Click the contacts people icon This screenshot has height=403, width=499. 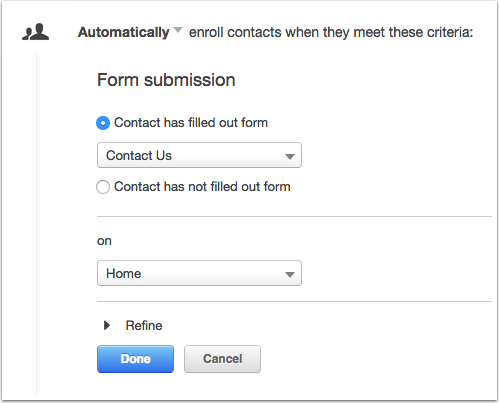click(36, 32)
